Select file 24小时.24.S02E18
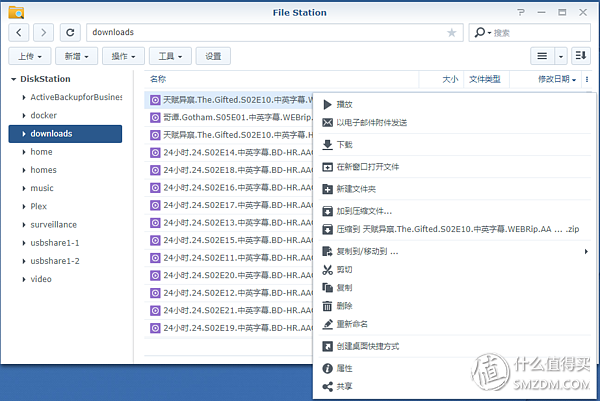The image size is (600, 401). (x=229, y=170)
